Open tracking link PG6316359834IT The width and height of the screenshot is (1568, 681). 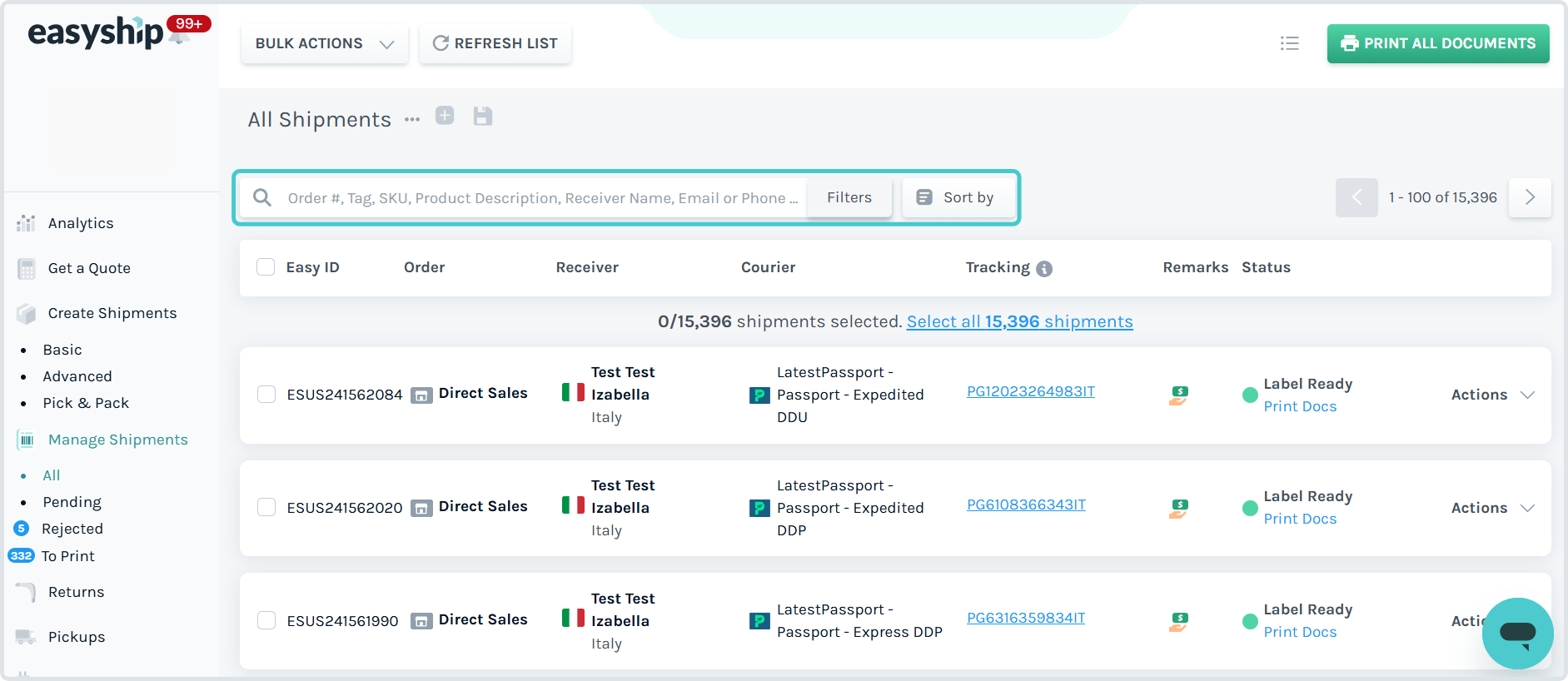pyautogui.click(x=1026, y=618)
